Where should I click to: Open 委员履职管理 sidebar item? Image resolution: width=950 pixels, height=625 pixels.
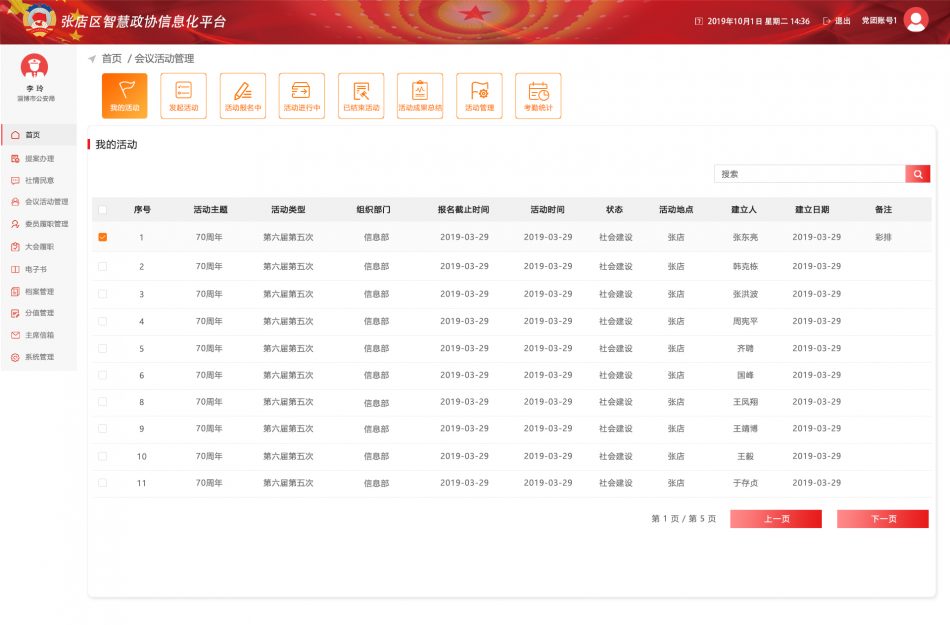pyautogui.click(x=44, y=223)
